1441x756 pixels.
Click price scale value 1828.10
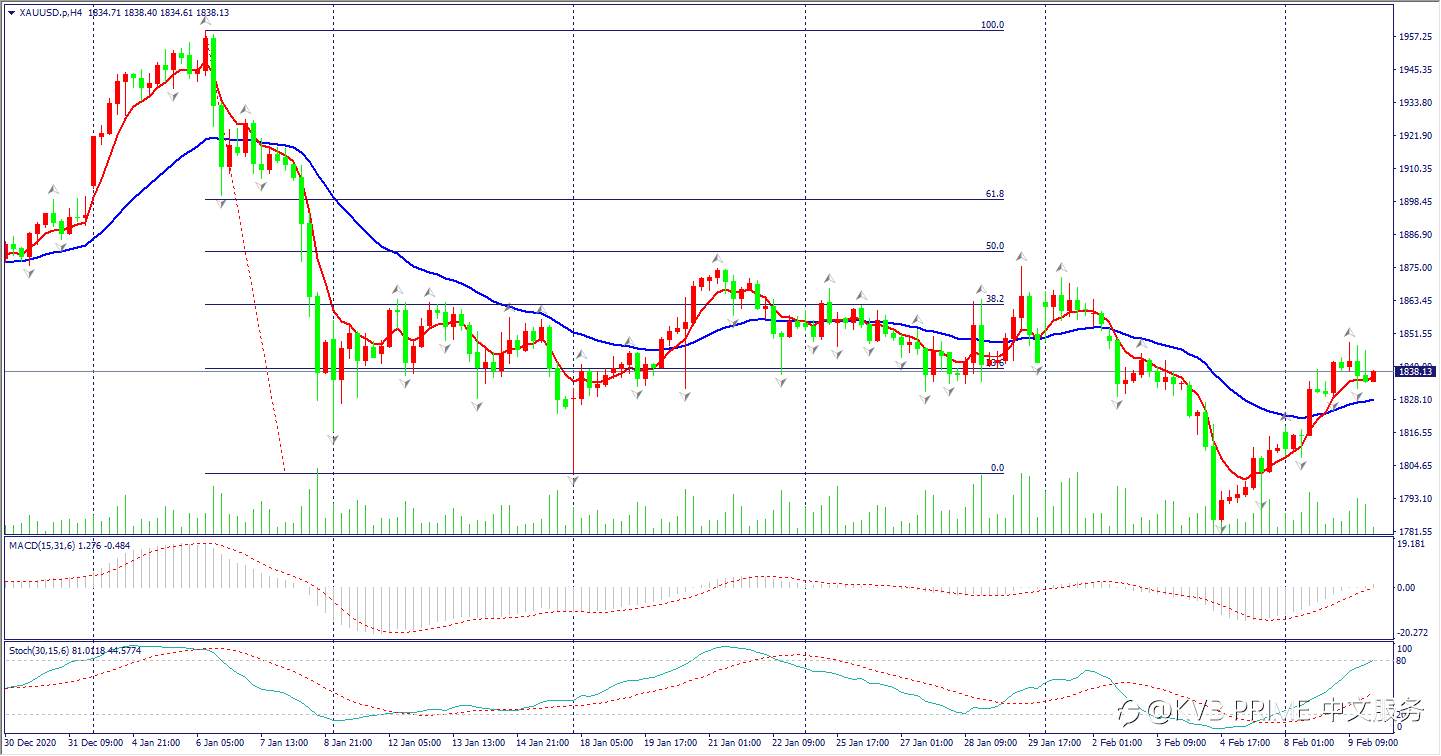(x=1415, y=400)
